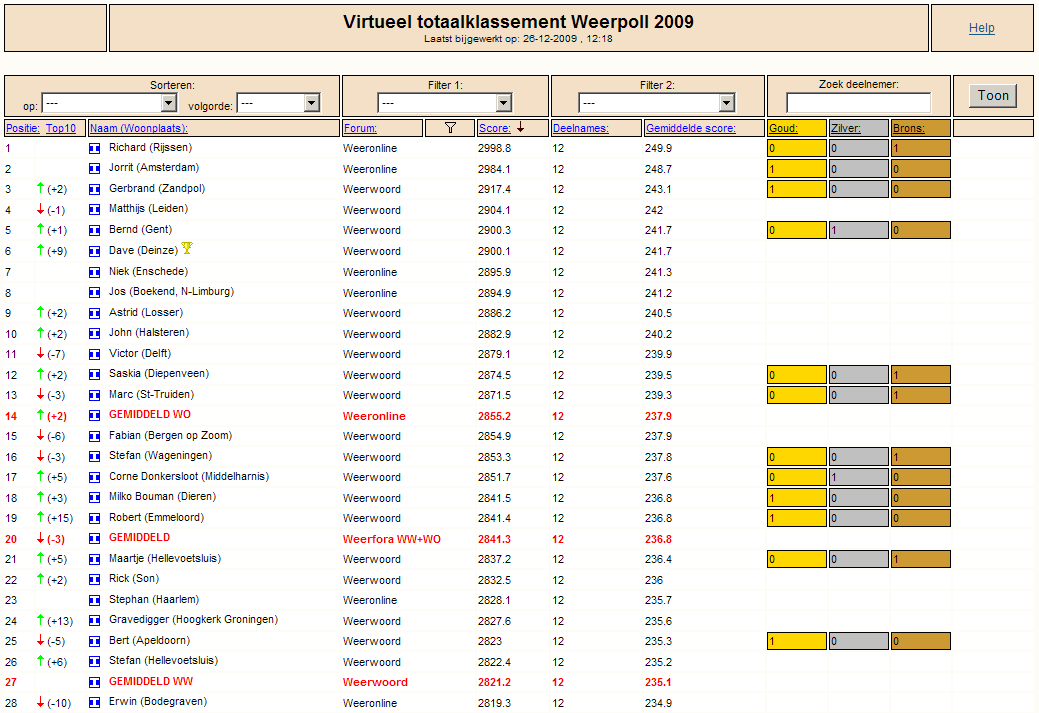Image resolution: width=1039 pixels, height=713 pixels.
Task: Open the Sorteren 'op' dropdown
Action: 109,103
